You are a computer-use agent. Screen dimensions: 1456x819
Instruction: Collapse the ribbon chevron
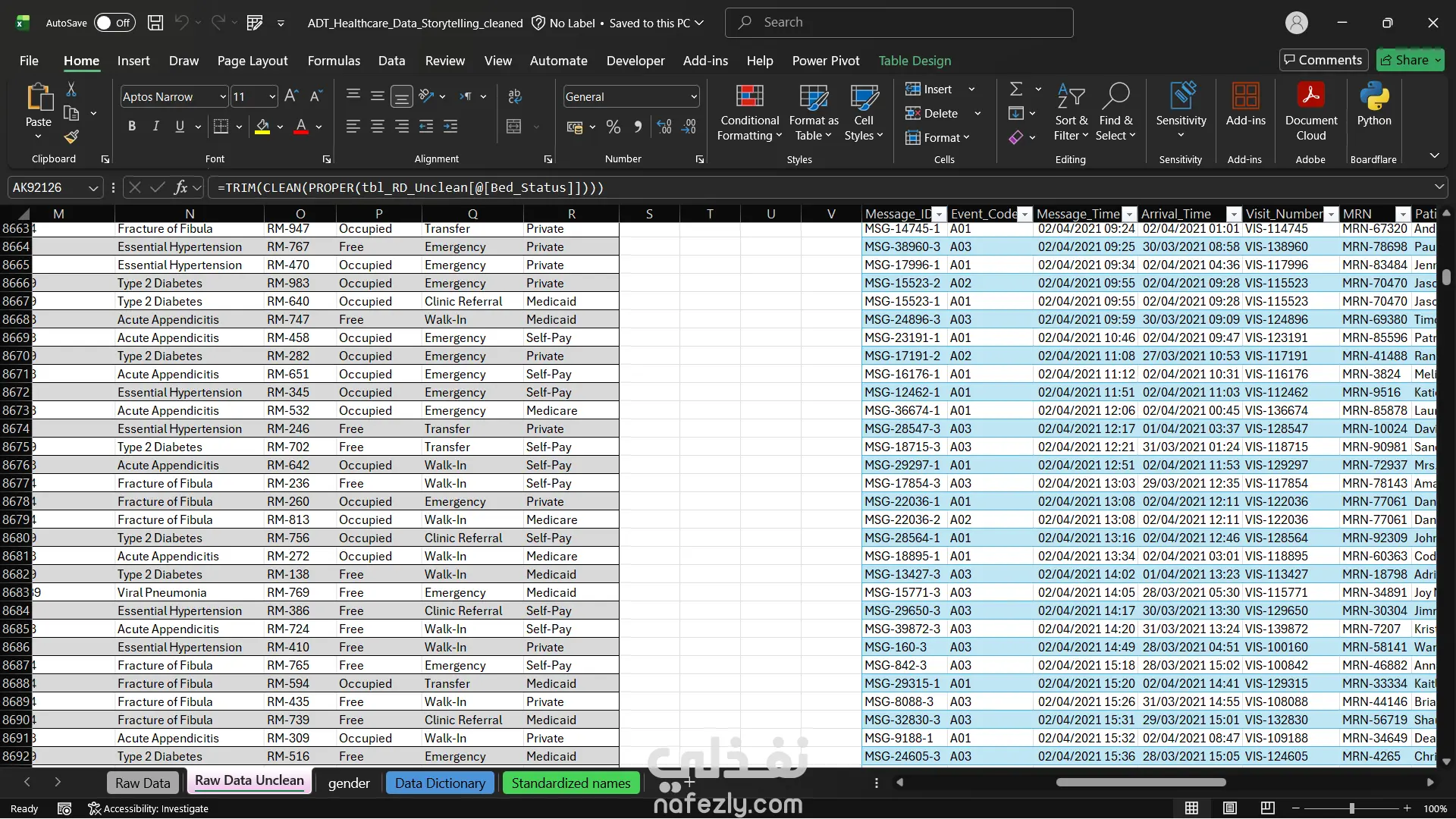click(1434, 155)
